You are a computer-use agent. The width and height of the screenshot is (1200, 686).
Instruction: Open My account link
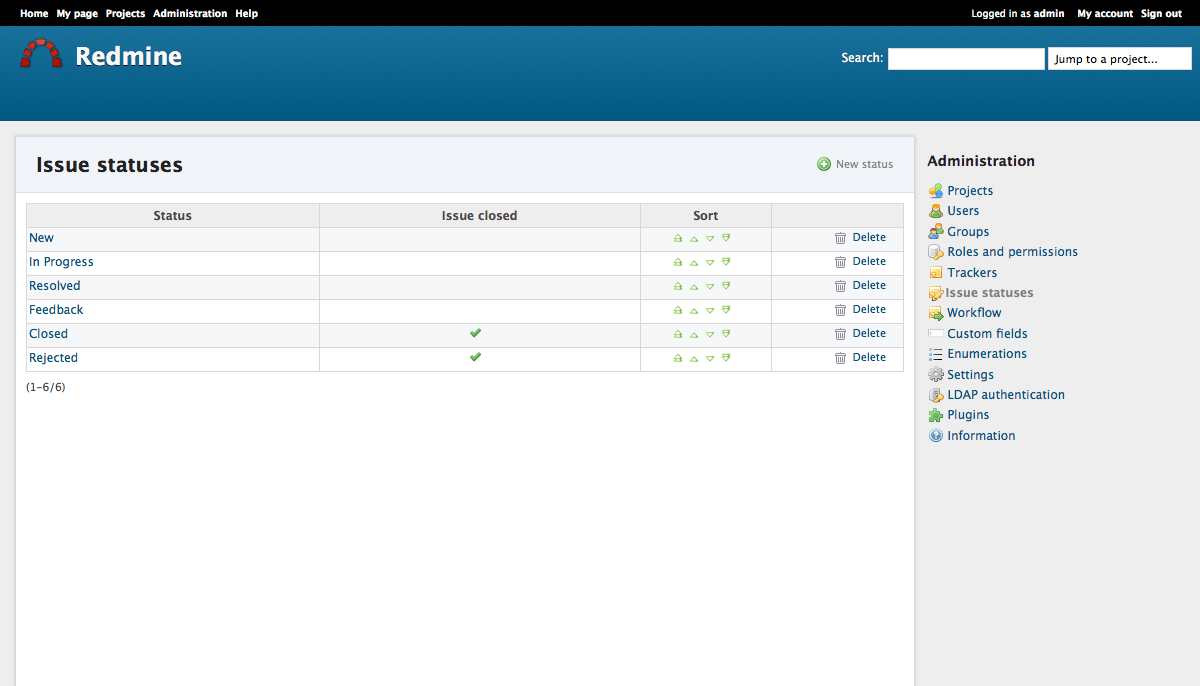click(x=1105, y=13)
